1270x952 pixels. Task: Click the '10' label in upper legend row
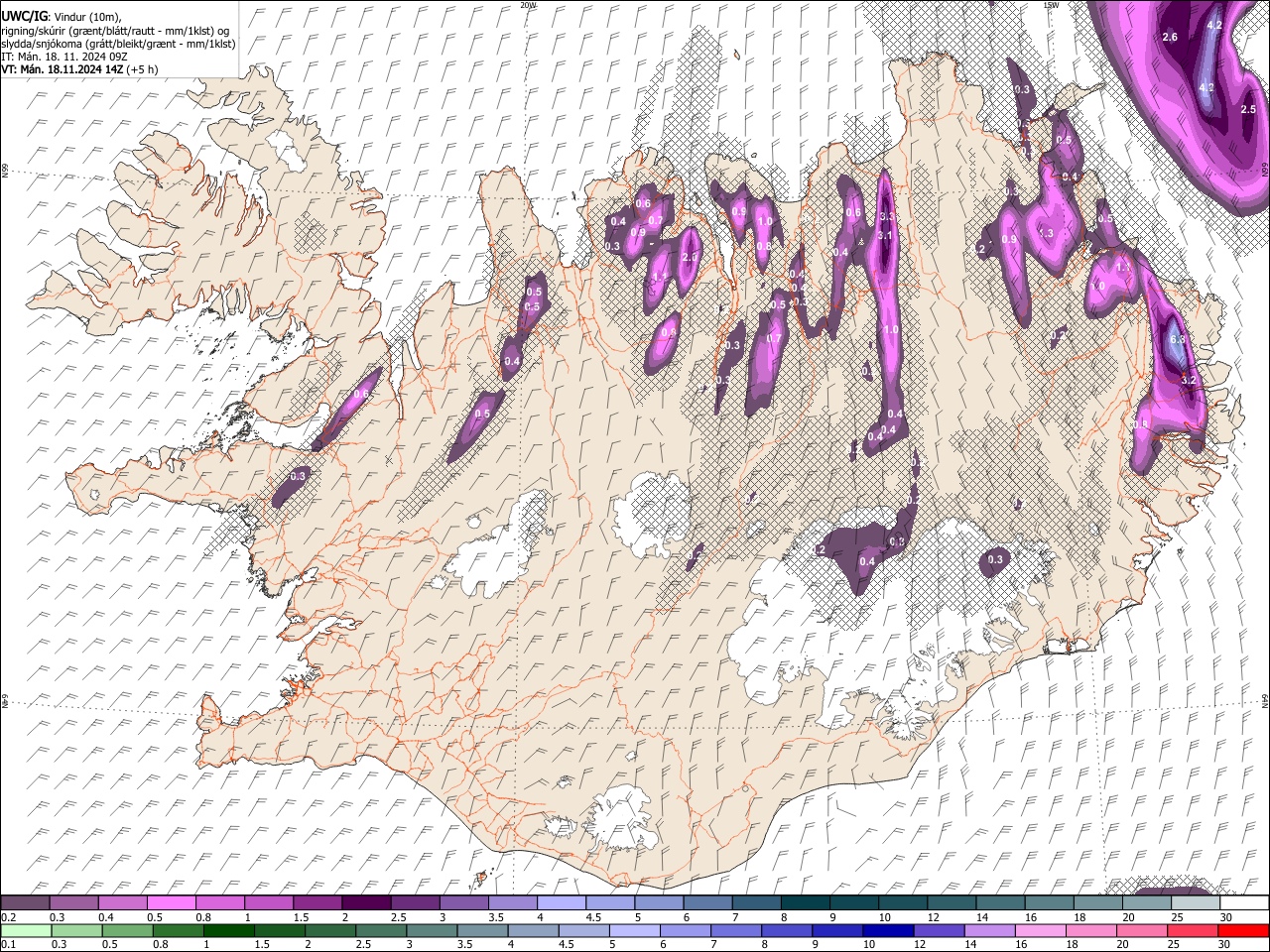[884, 916]
